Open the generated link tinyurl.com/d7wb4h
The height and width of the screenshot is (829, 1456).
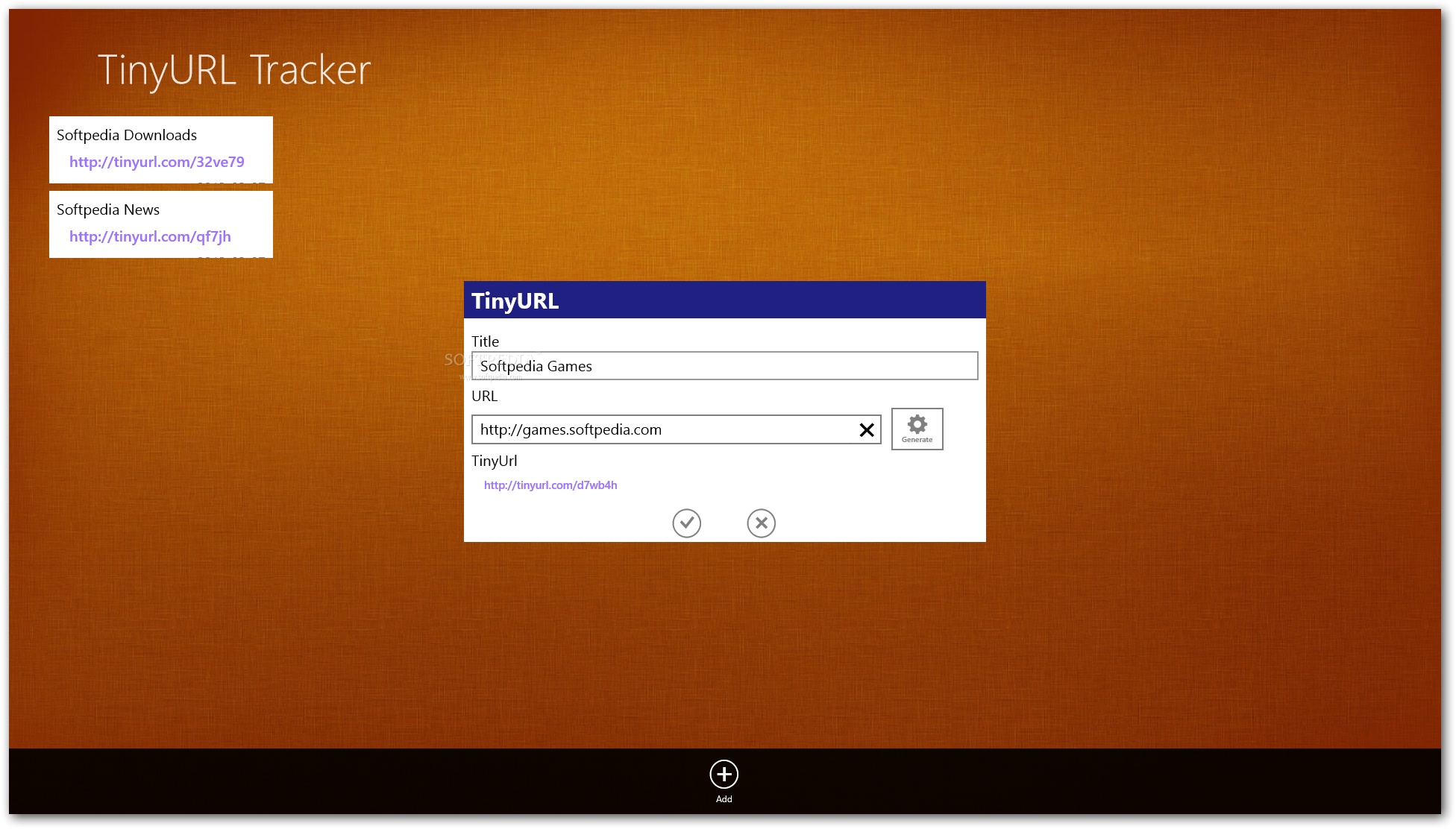[550, 485]
